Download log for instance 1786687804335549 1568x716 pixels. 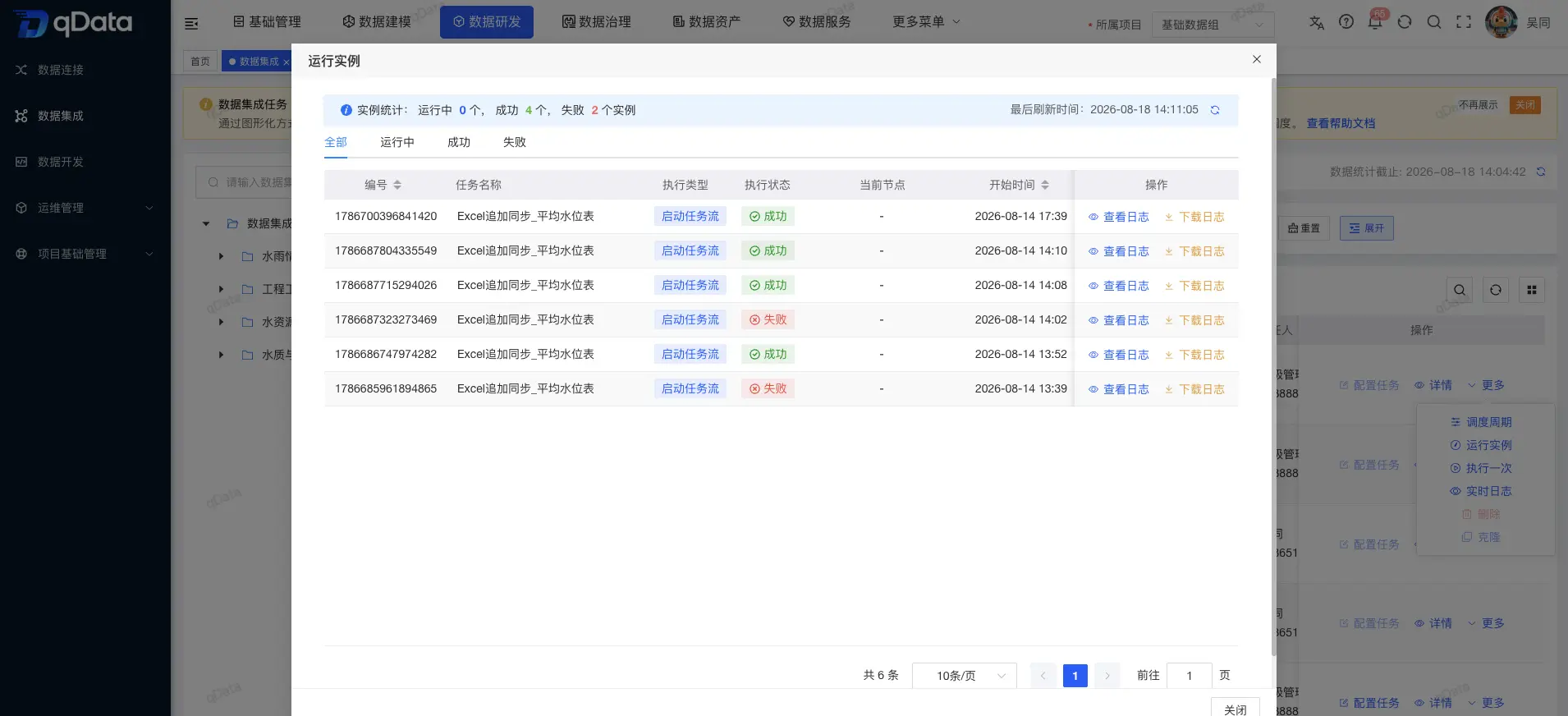coord(1194,251)
